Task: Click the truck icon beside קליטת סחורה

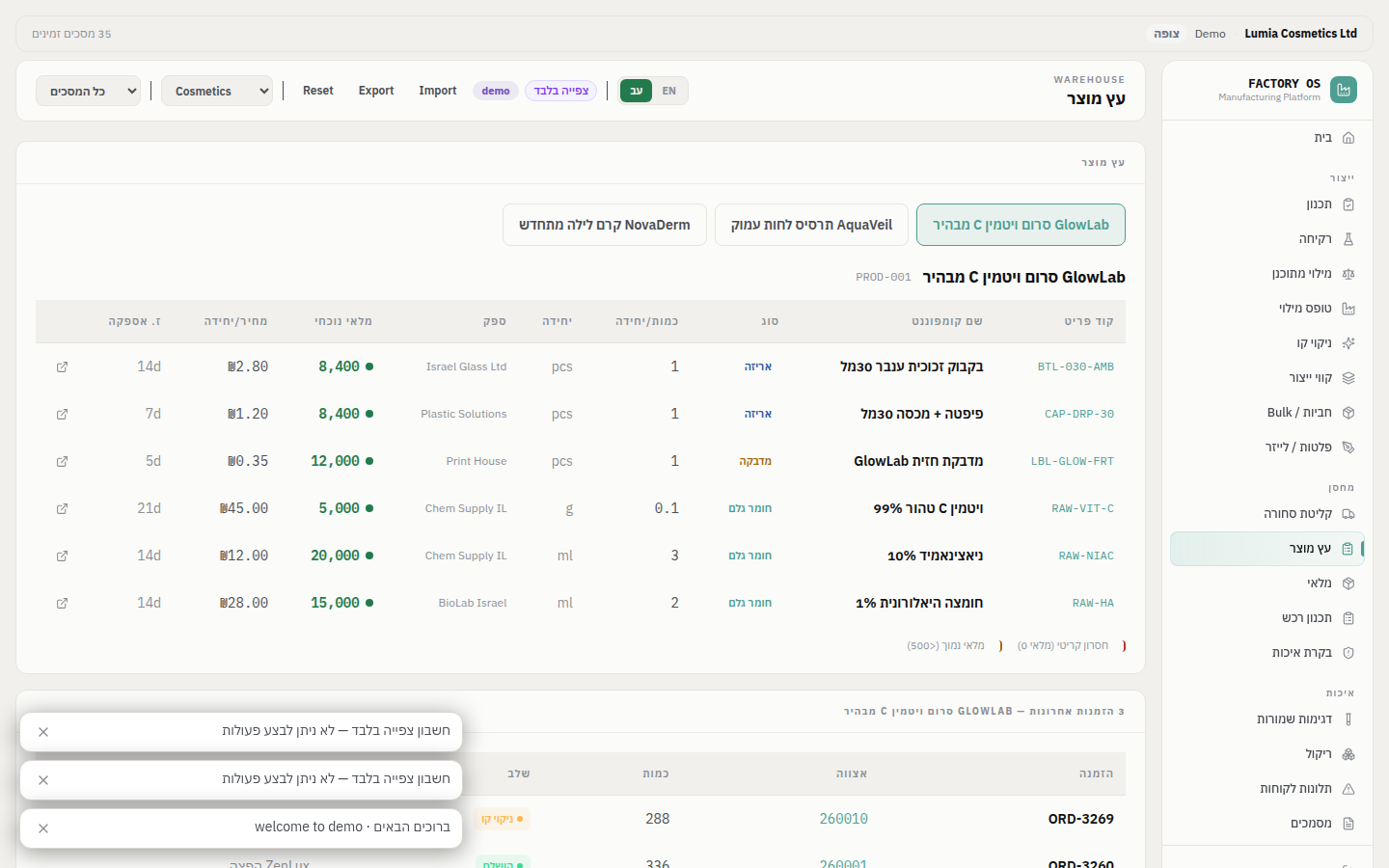Action: click(1348, 514)
